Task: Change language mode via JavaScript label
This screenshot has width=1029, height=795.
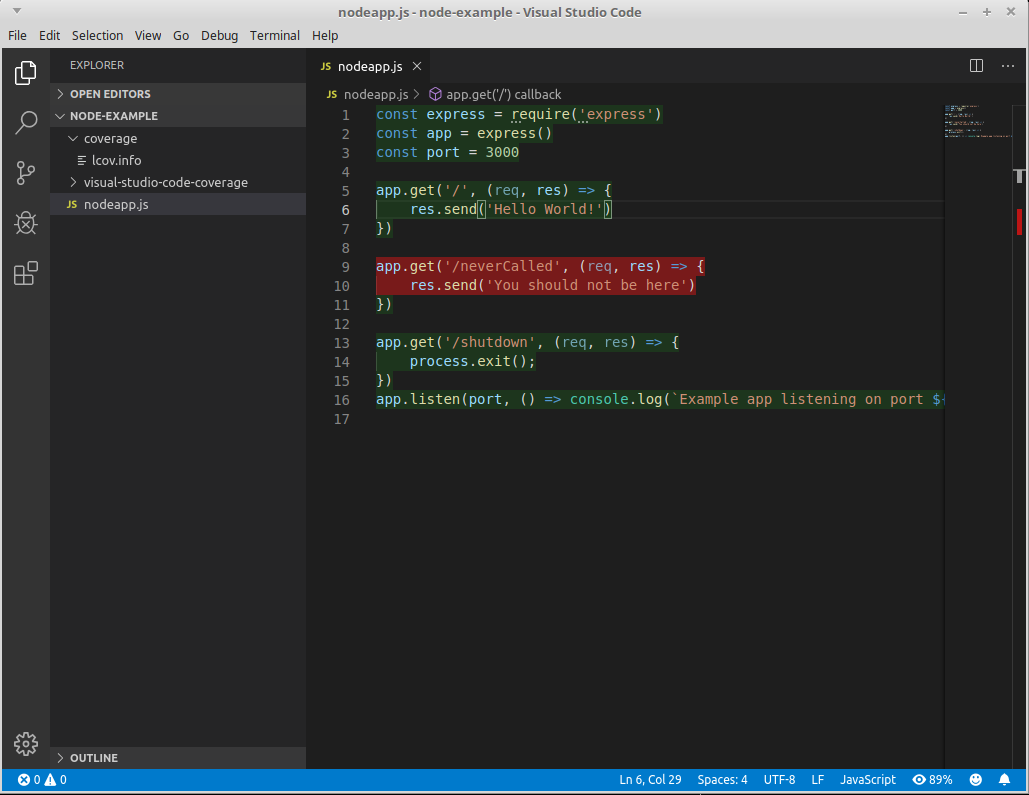Action: (x=866, y=779)
